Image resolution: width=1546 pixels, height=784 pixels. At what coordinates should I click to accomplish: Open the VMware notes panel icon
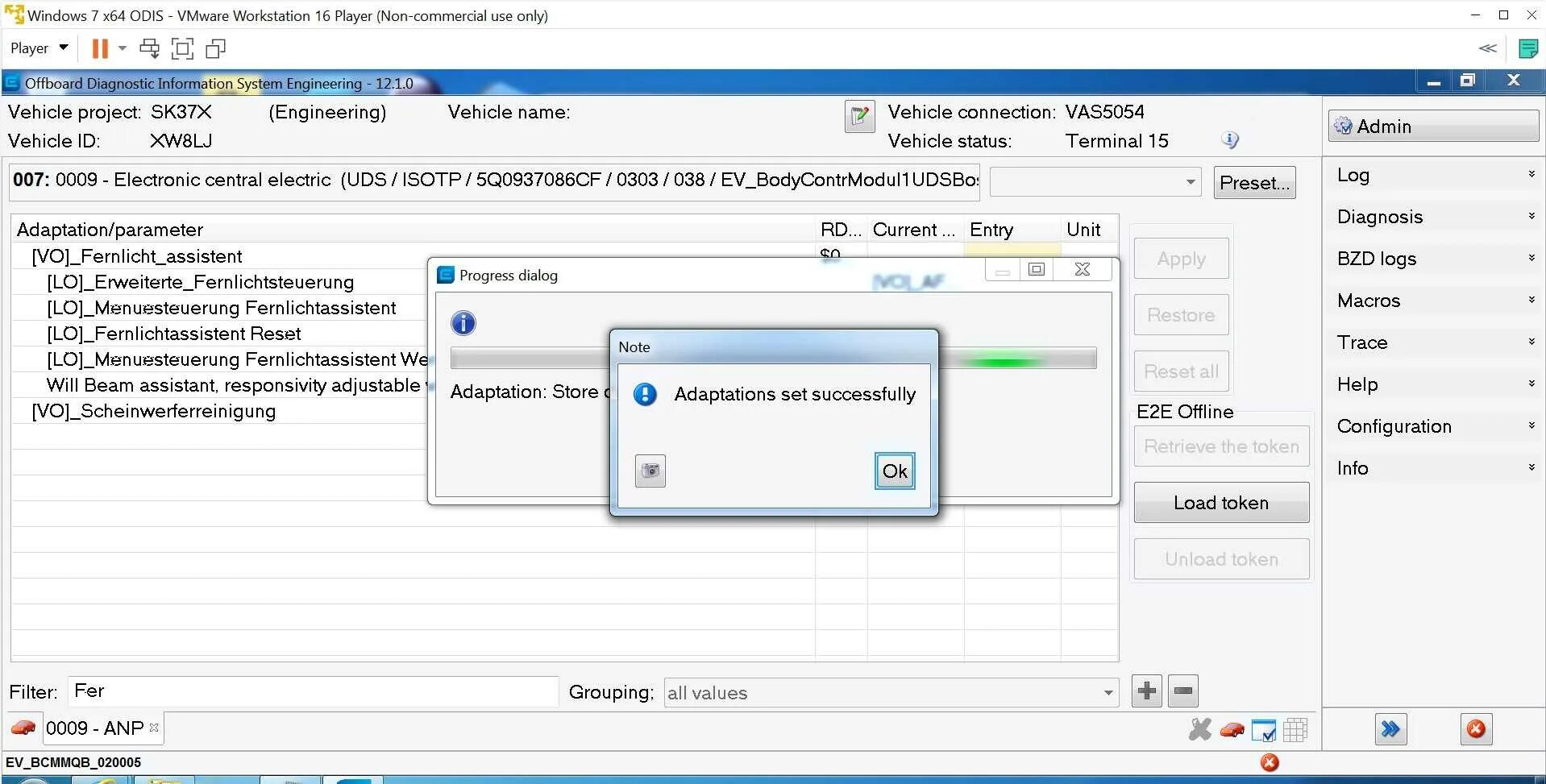1527,49
